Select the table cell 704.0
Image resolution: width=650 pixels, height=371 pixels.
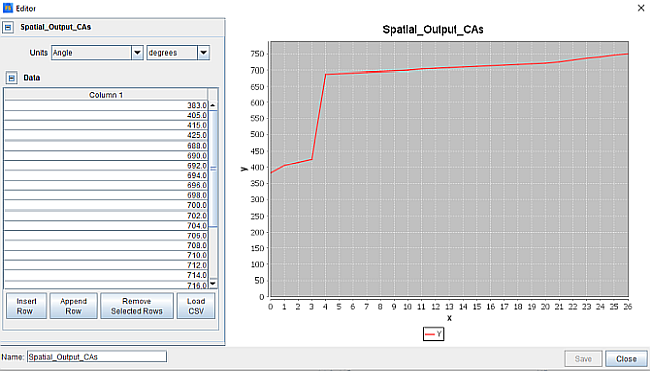[x=106, y=226]
